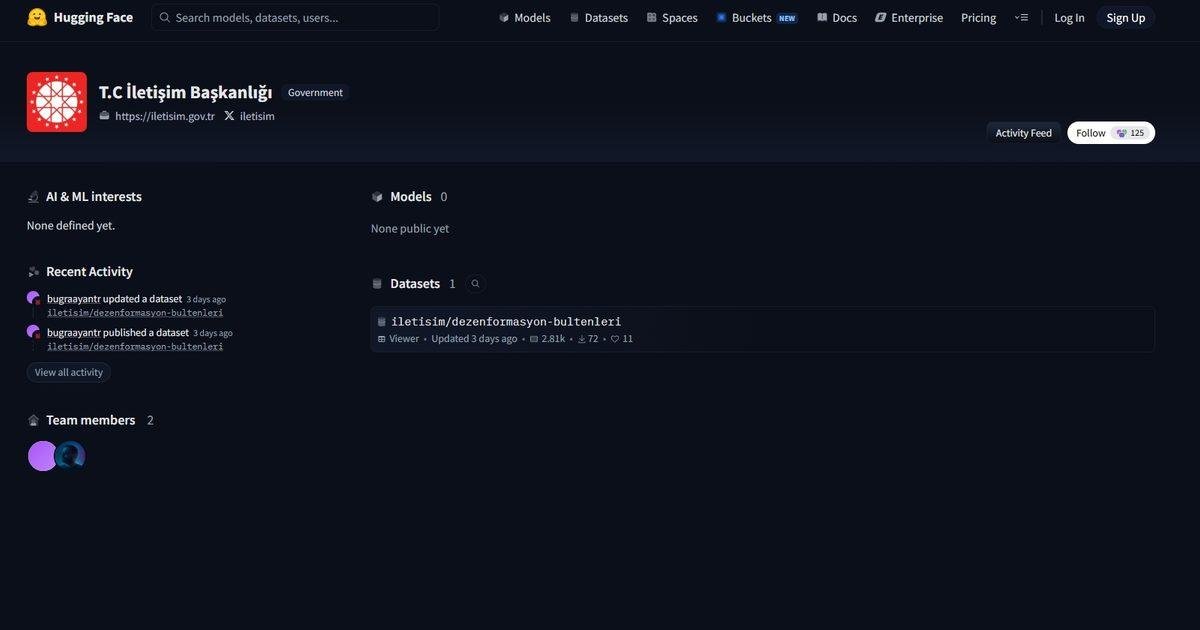Image resolution: width=1200 pixels, height=630 pixels.
Task: Open the first purple team member avatar
Action: [x=43, y=456]
